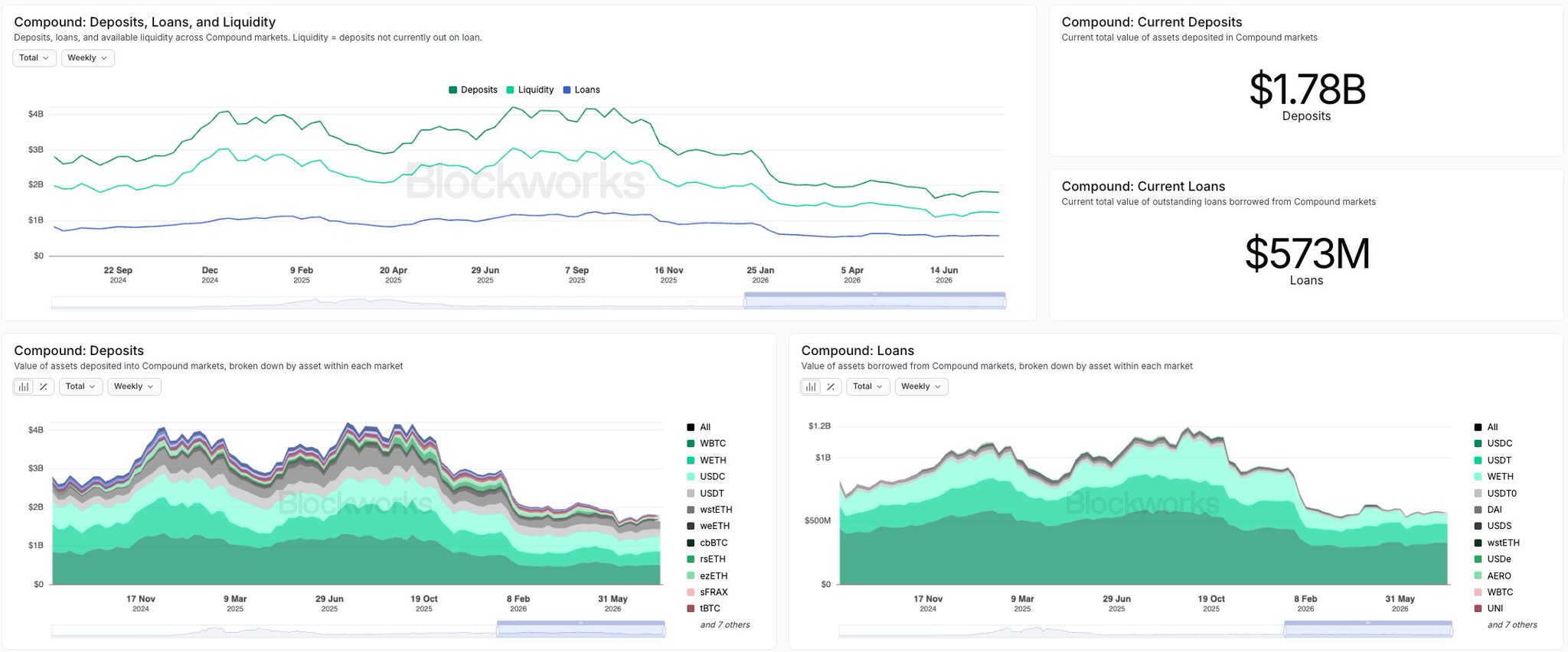Click the "$1.78B" deposits value
The width and height of the screenshot is (1568, 652).
coord(1307,89)
